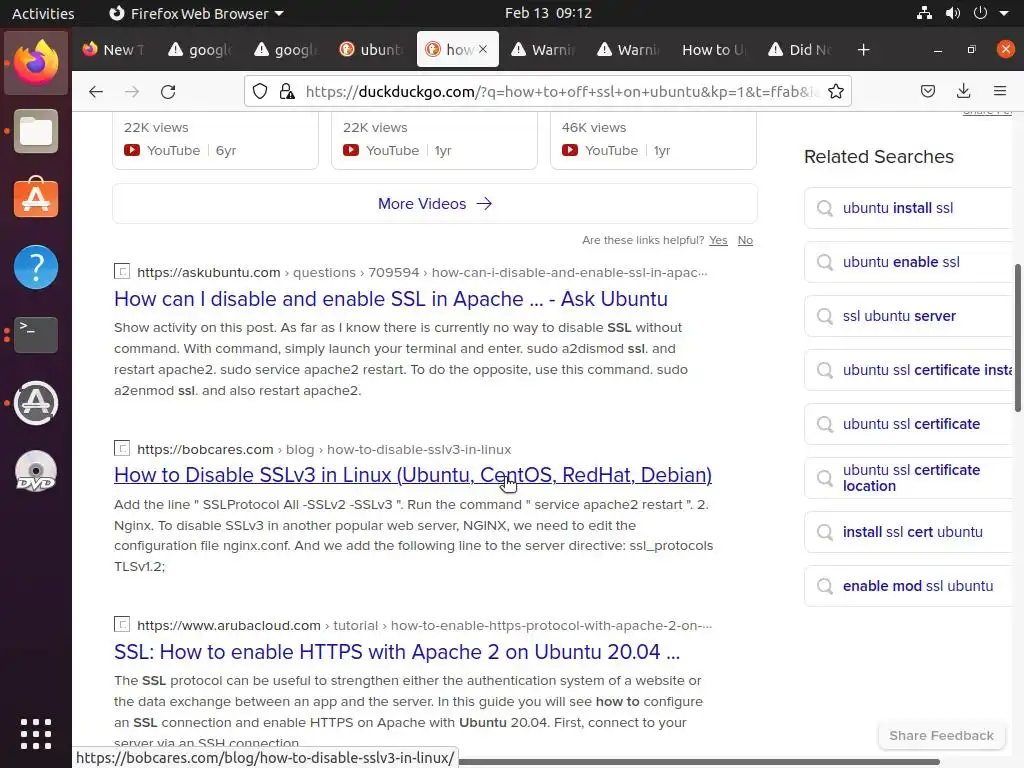1024x768 pixels.
Task: Switch to the first 'Warni' tab
Action: (543, 50)
